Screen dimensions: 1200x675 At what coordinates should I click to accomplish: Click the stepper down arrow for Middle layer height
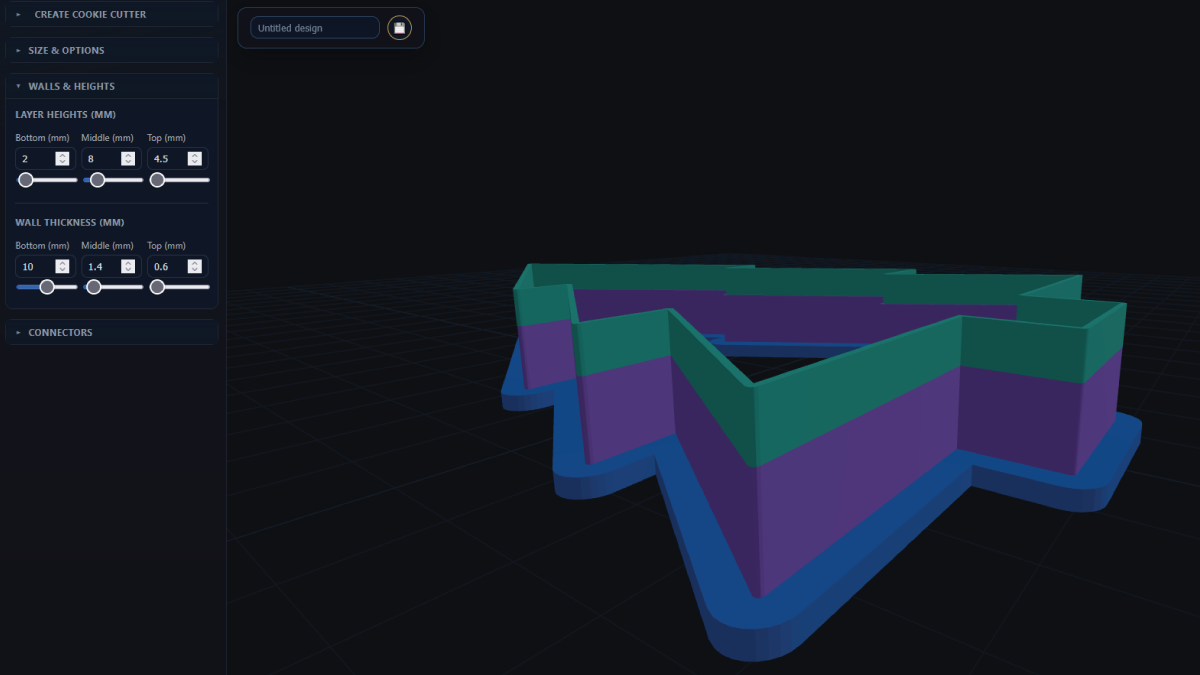127,162
